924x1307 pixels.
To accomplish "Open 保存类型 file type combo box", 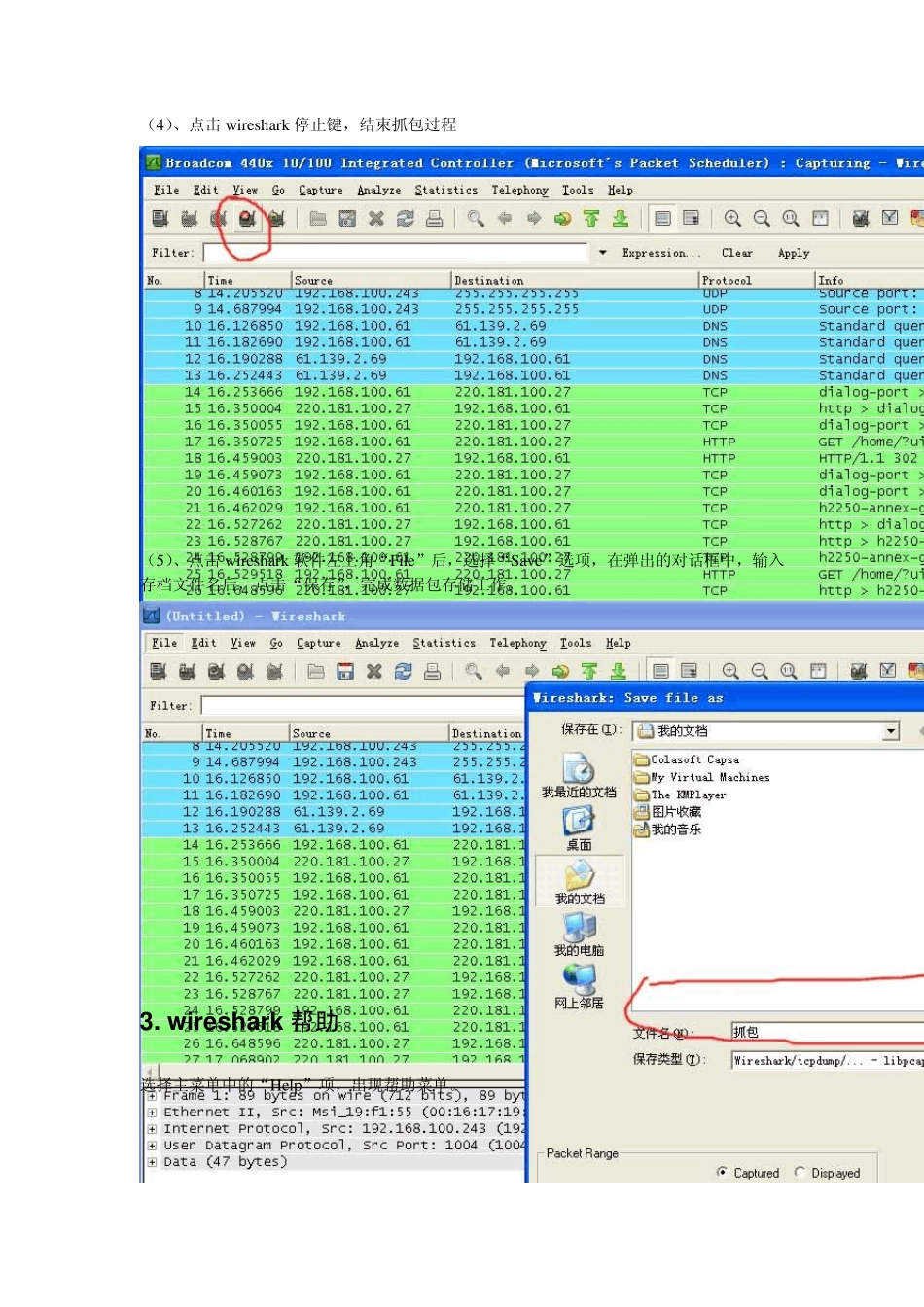I will 828,1061.
